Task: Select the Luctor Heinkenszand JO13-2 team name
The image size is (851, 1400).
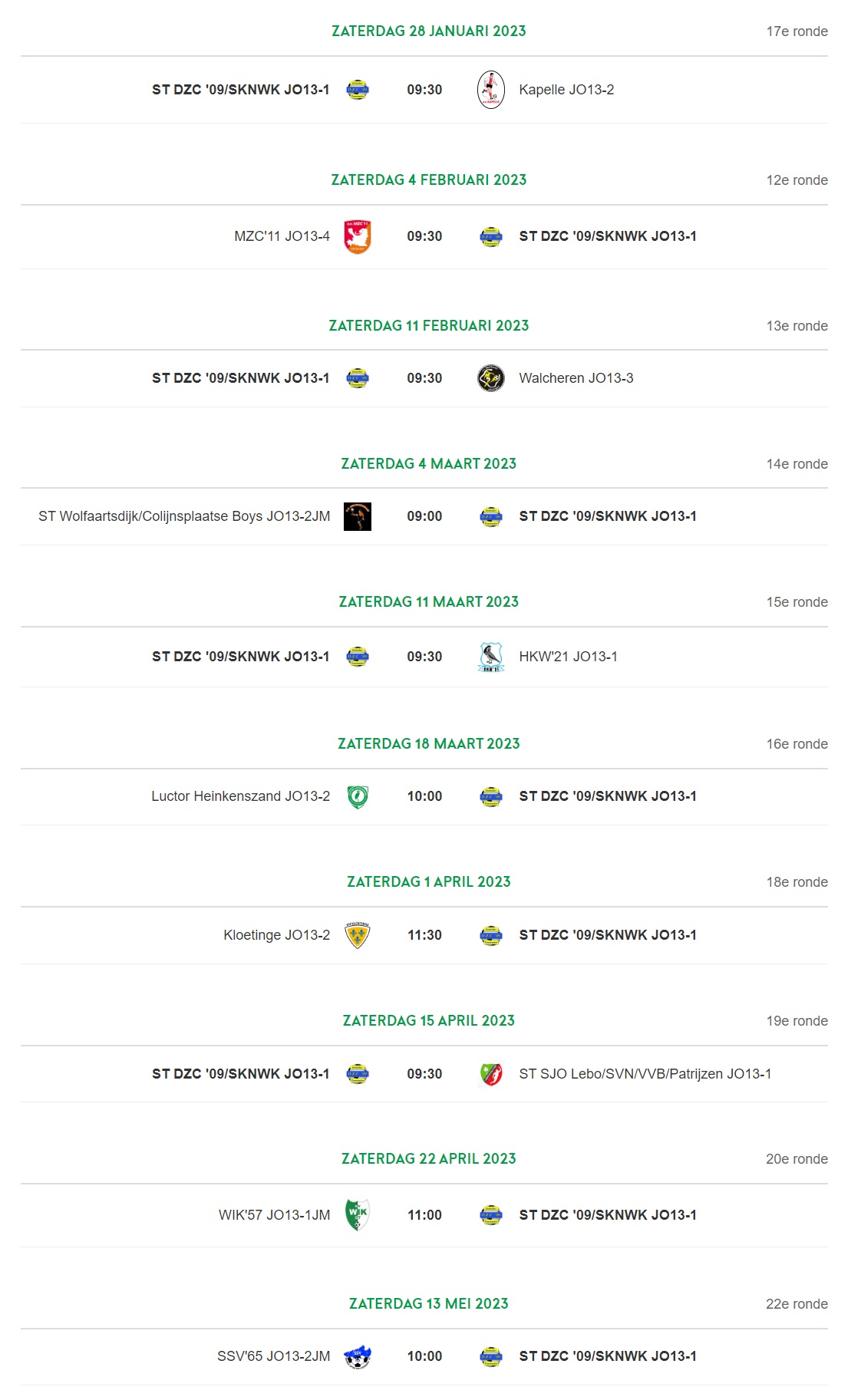Action: (241, 796)
